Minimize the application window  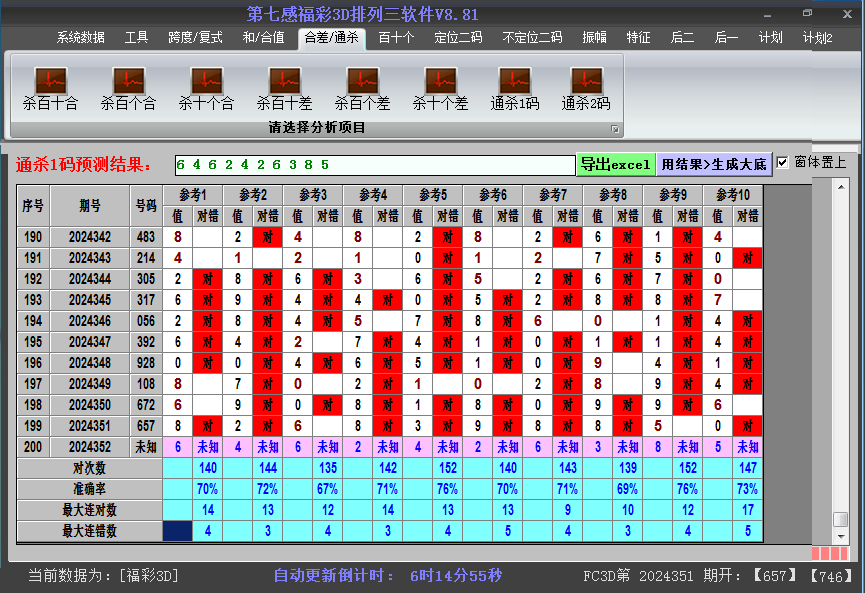point(767,15)
